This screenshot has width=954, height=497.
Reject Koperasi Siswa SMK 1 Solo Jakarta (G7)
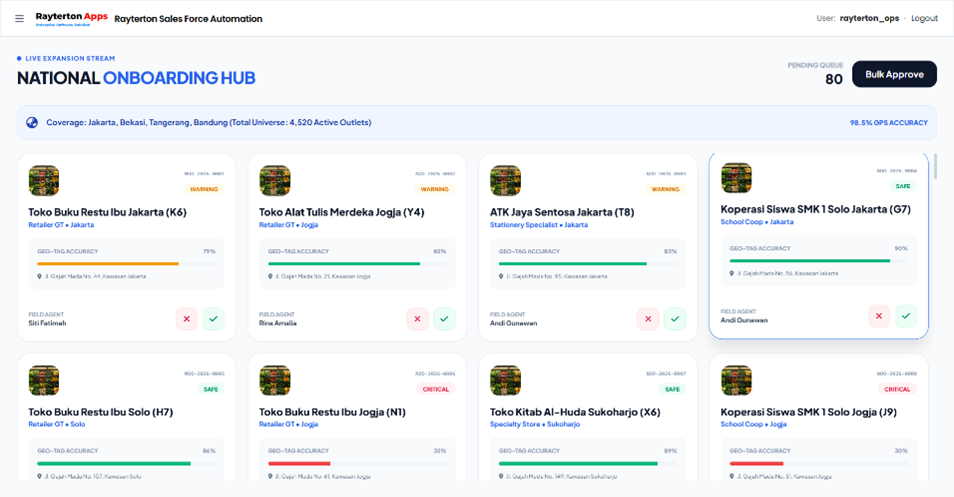879,316
